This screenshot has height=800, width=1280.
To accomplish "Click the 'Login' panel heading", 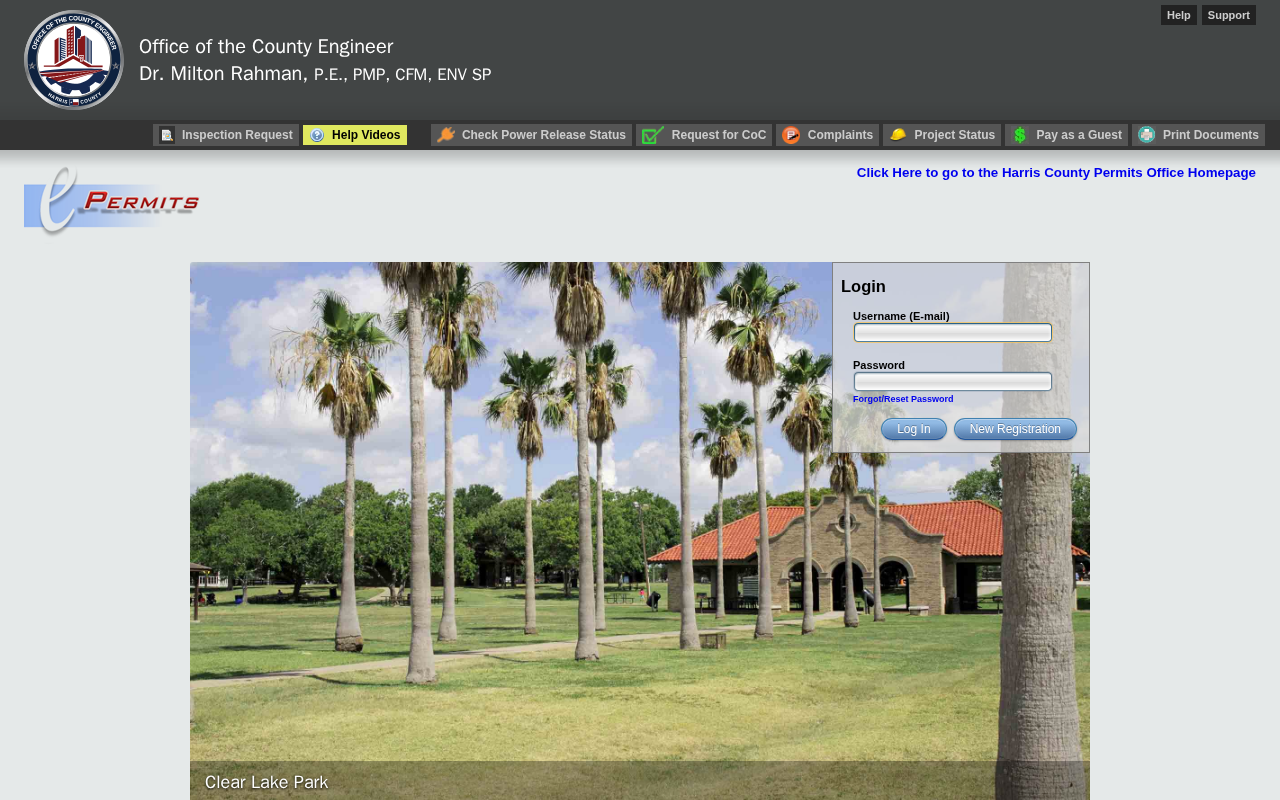I will (x=863, y=287).
